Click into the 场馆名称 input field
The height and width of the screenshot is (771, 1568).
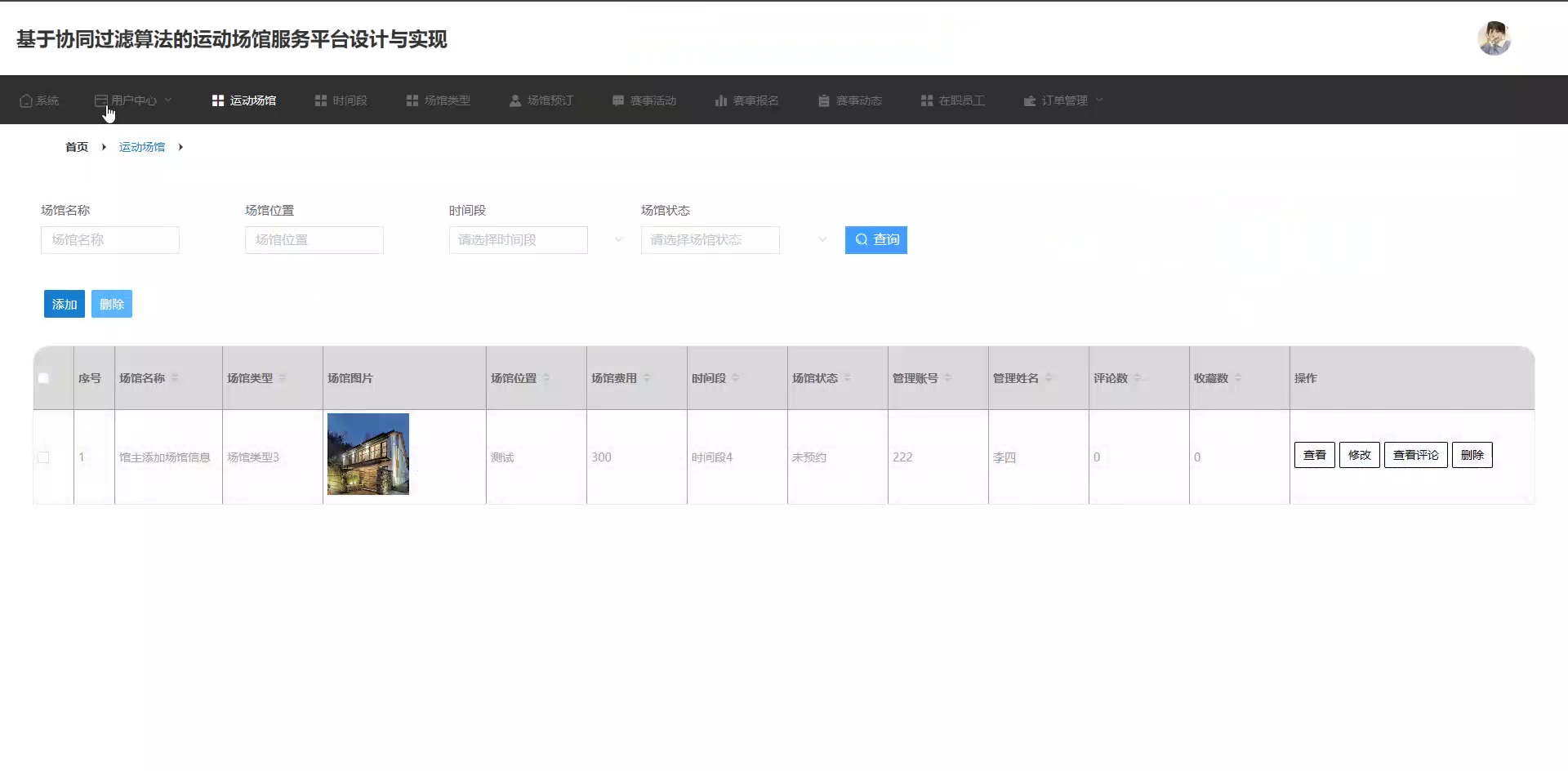click(110, 240)
